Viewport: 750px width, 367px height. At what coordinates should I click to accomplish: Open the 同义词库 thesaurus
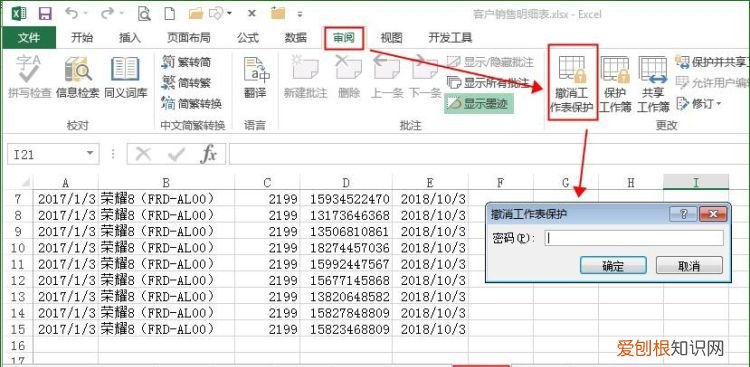click(125, 77)
